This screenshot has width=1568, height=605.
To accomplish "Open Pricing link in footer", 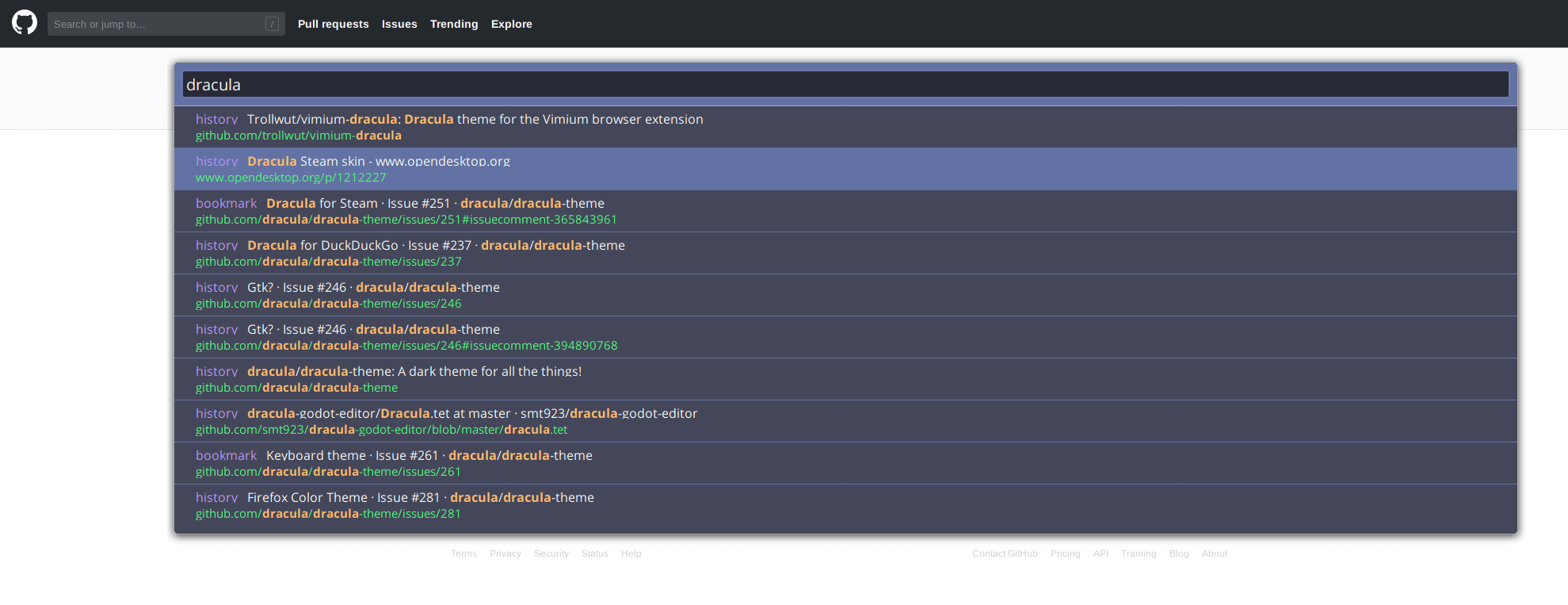I will (x=1066, y=553).
